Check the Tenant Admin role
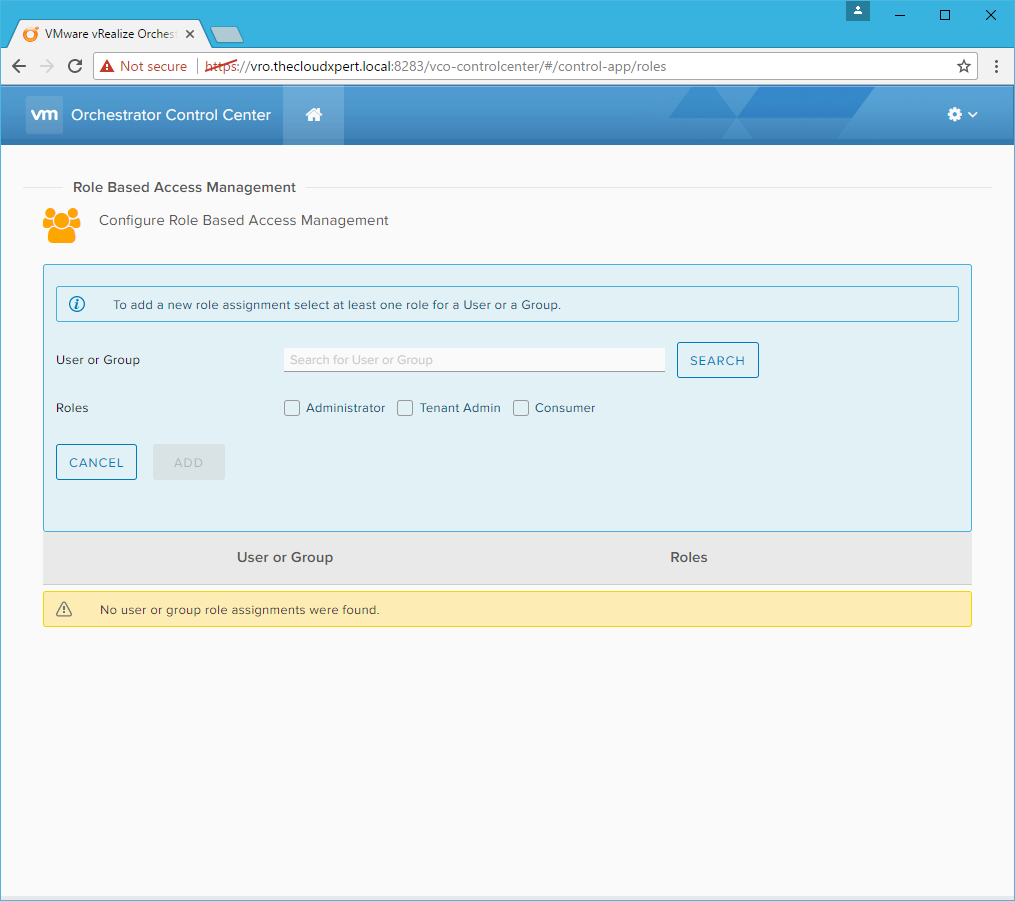Screen dimensions: 1015x901 405,408
